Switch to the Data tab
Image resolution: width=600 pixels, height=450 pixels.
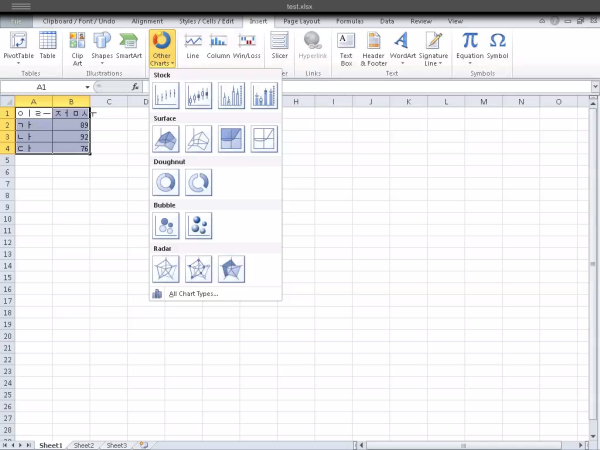pyautogui.click(x=387, y=21)
